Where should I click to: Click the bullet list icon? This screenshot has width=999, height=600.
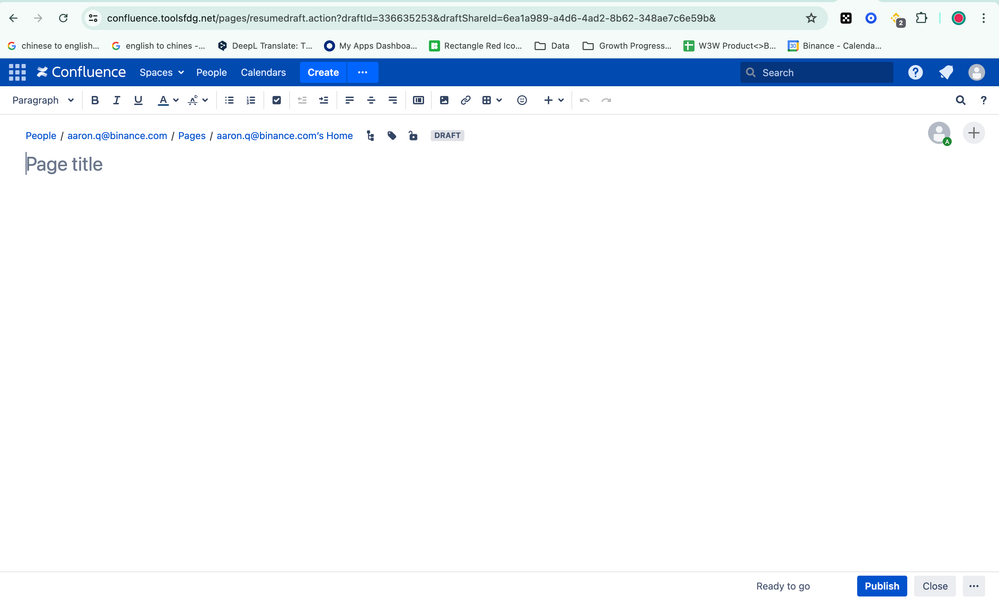[229, 100]
